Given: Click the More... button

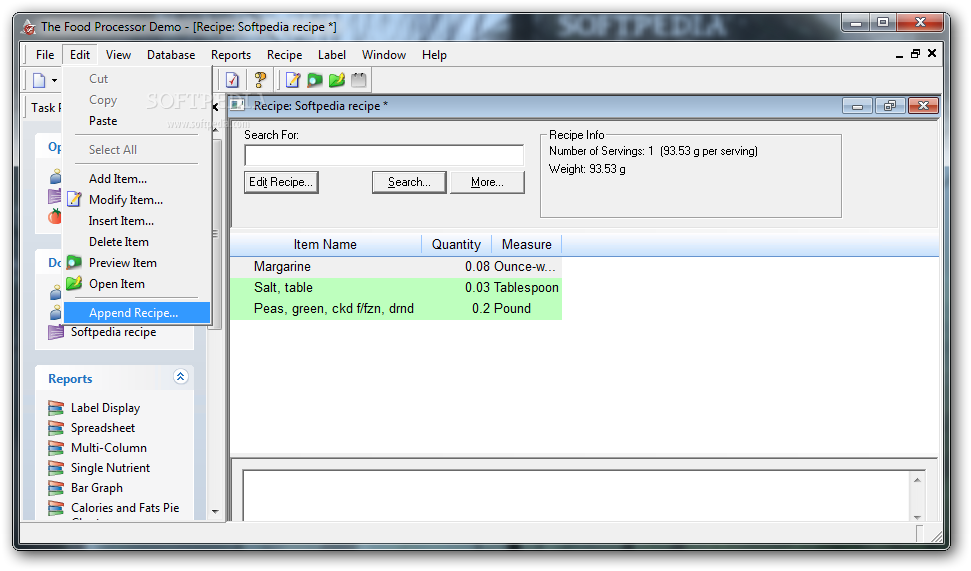Looking at the screenshot, I should point(487,182).
